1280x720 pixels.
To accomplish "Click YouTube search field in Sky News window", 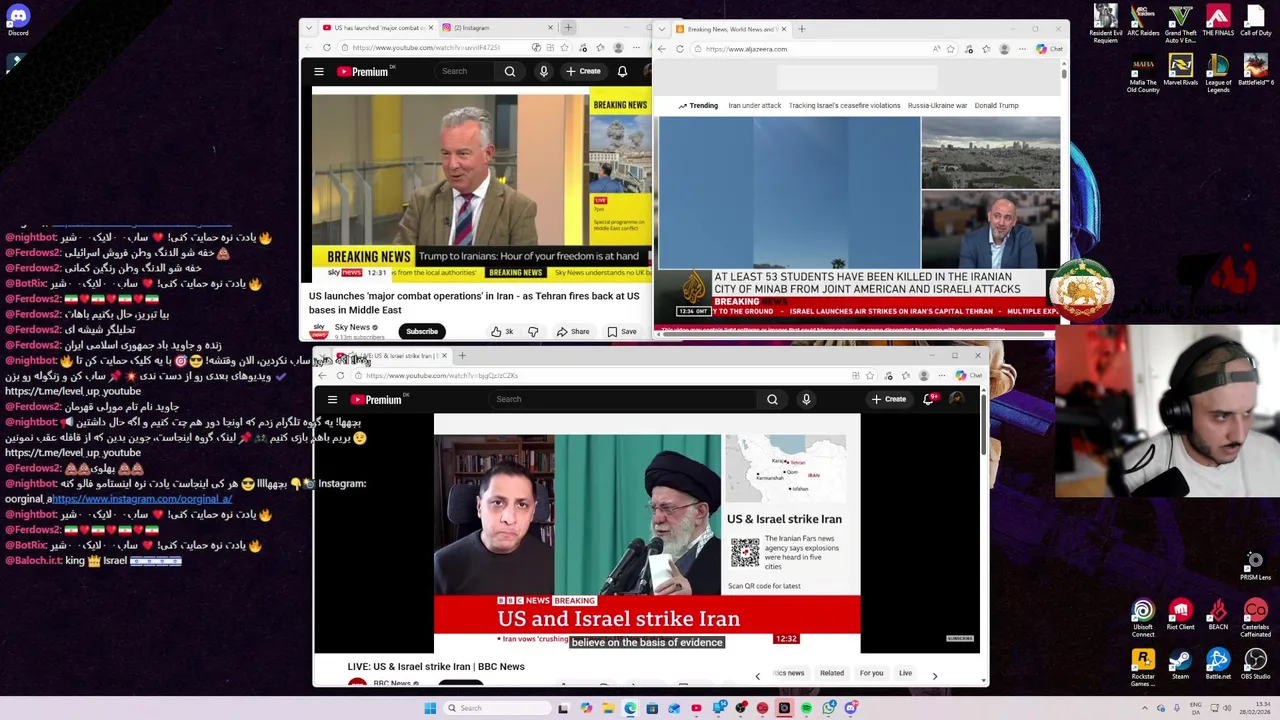I will pyautogui.click(x=467, y=71).
